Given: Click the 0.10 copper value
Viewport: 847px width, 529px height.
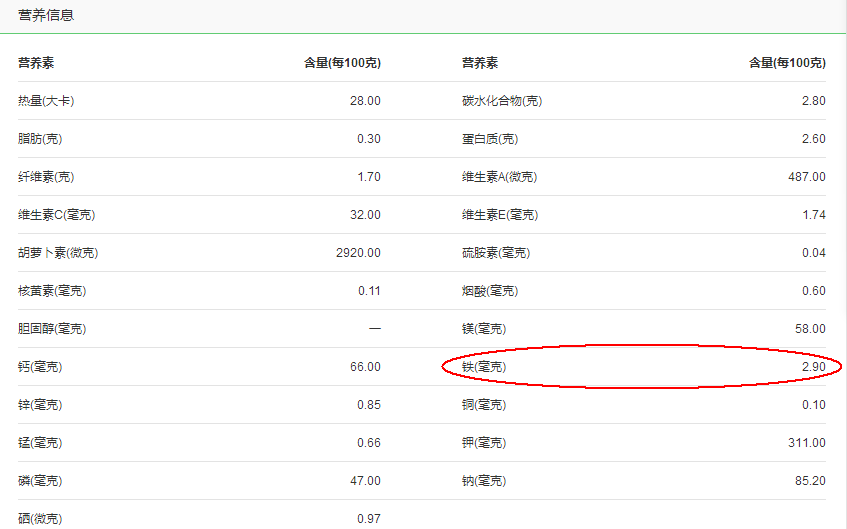Looking at the screenshot, I should tap(814, 405).
